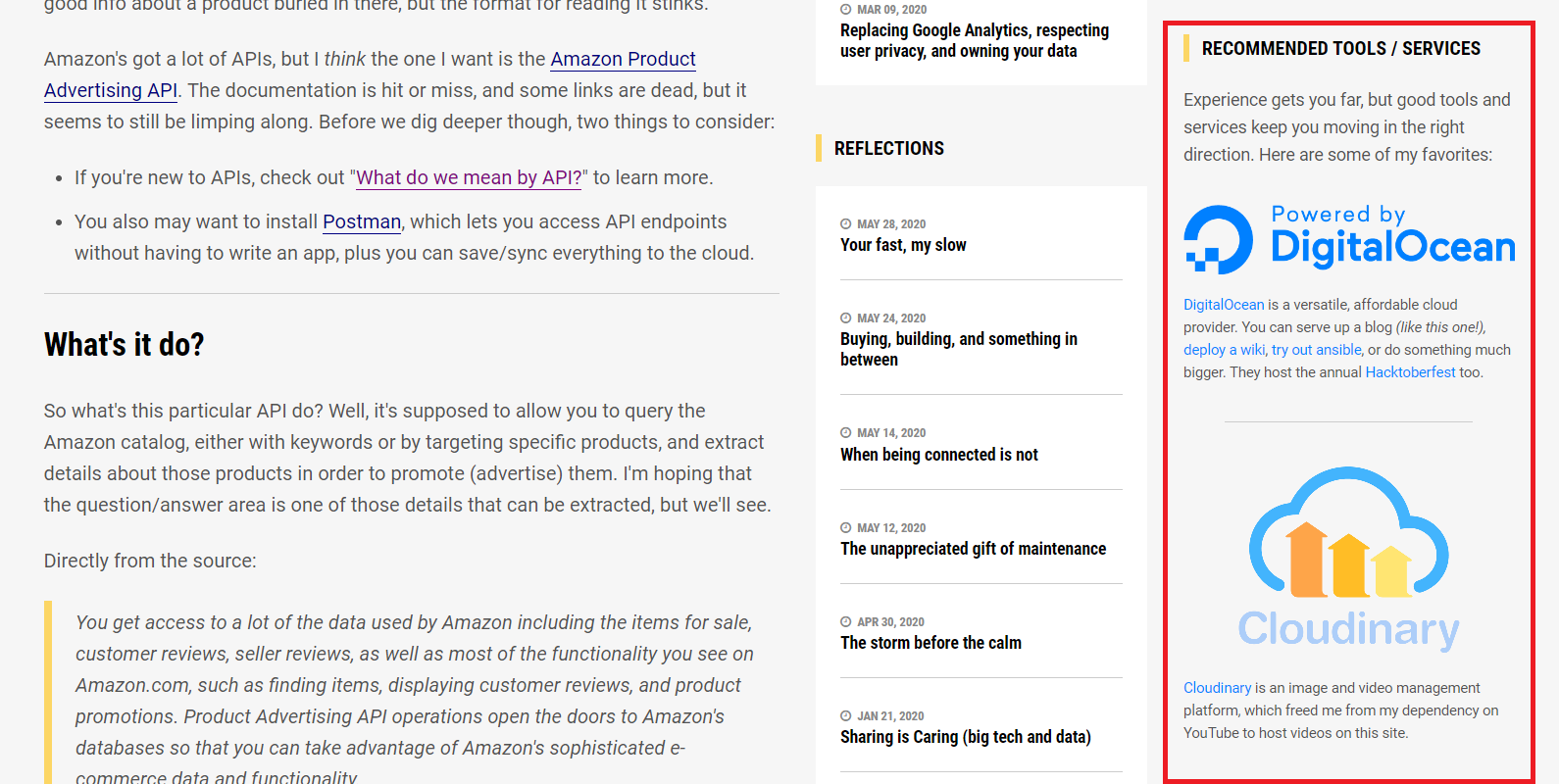The width and height of the screenshot is (1559, 784).
Task: Click the clock icon beside MAY 14, 2020
Action: tap(846, 433)
